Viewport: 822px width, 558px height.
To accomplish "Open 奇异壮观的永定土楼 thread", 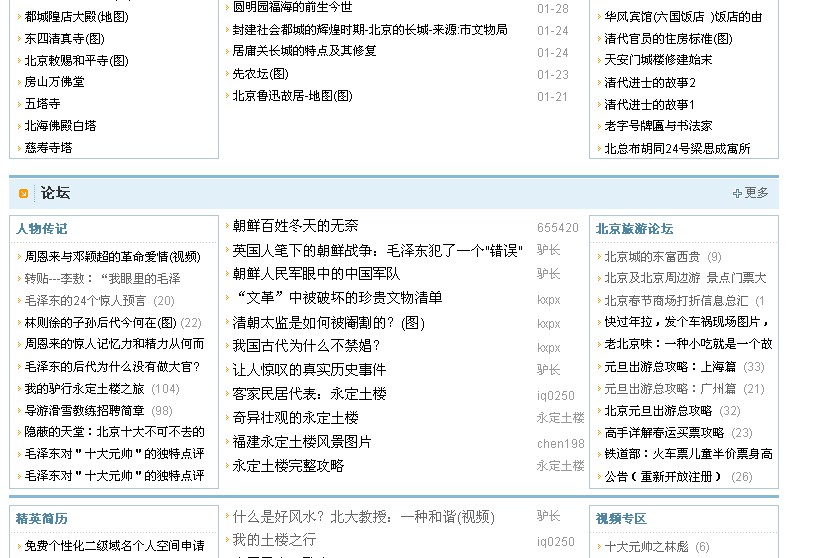I will (295, 418).
